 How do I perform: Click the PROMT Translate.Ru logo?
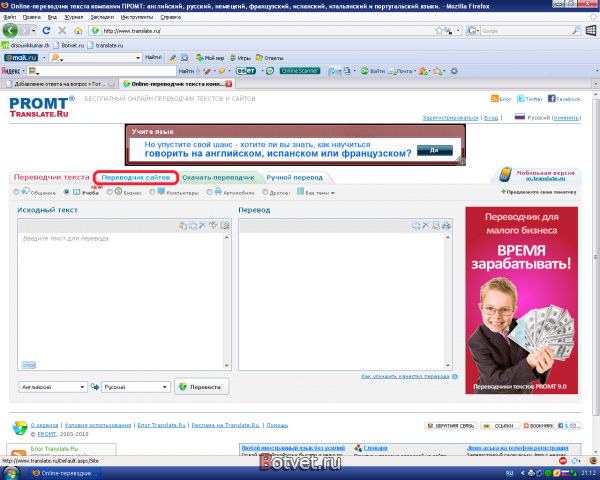(41, 107)
